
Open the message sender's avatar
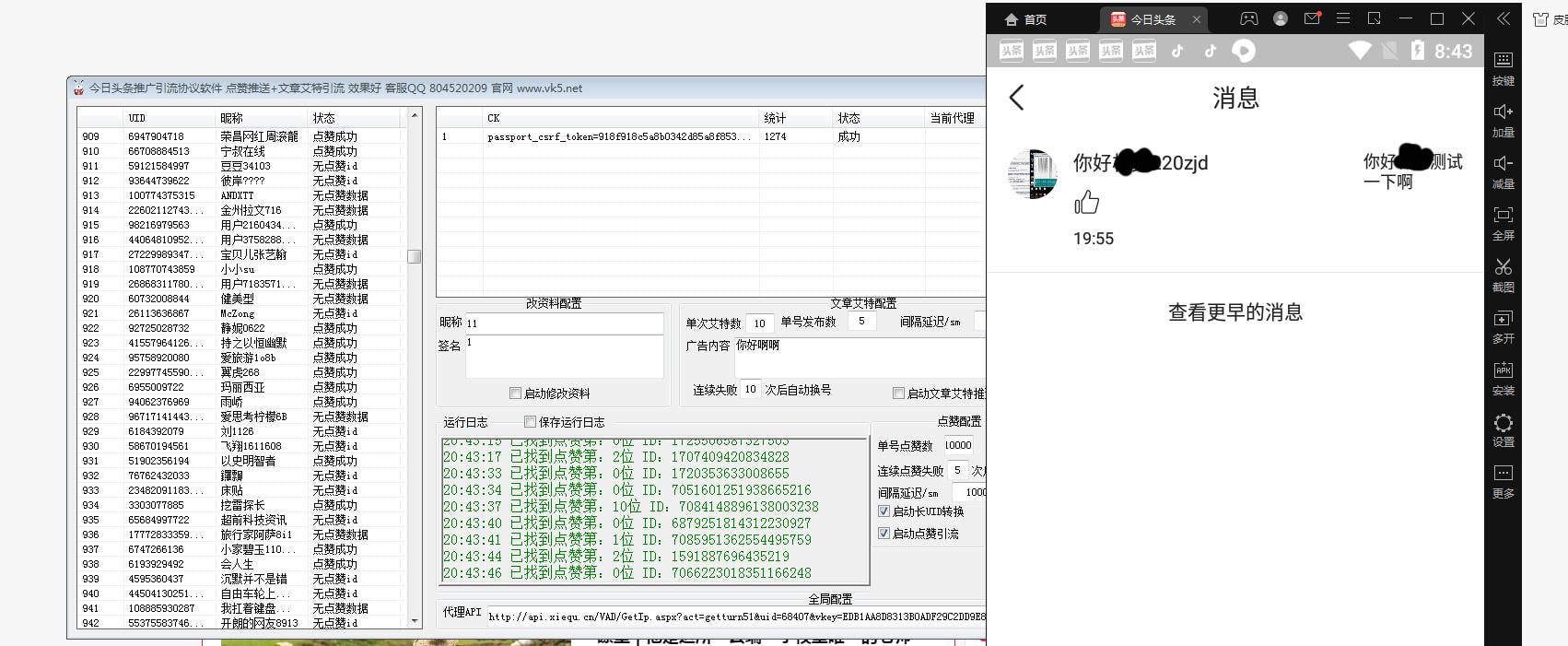[x=1033, y=174]
